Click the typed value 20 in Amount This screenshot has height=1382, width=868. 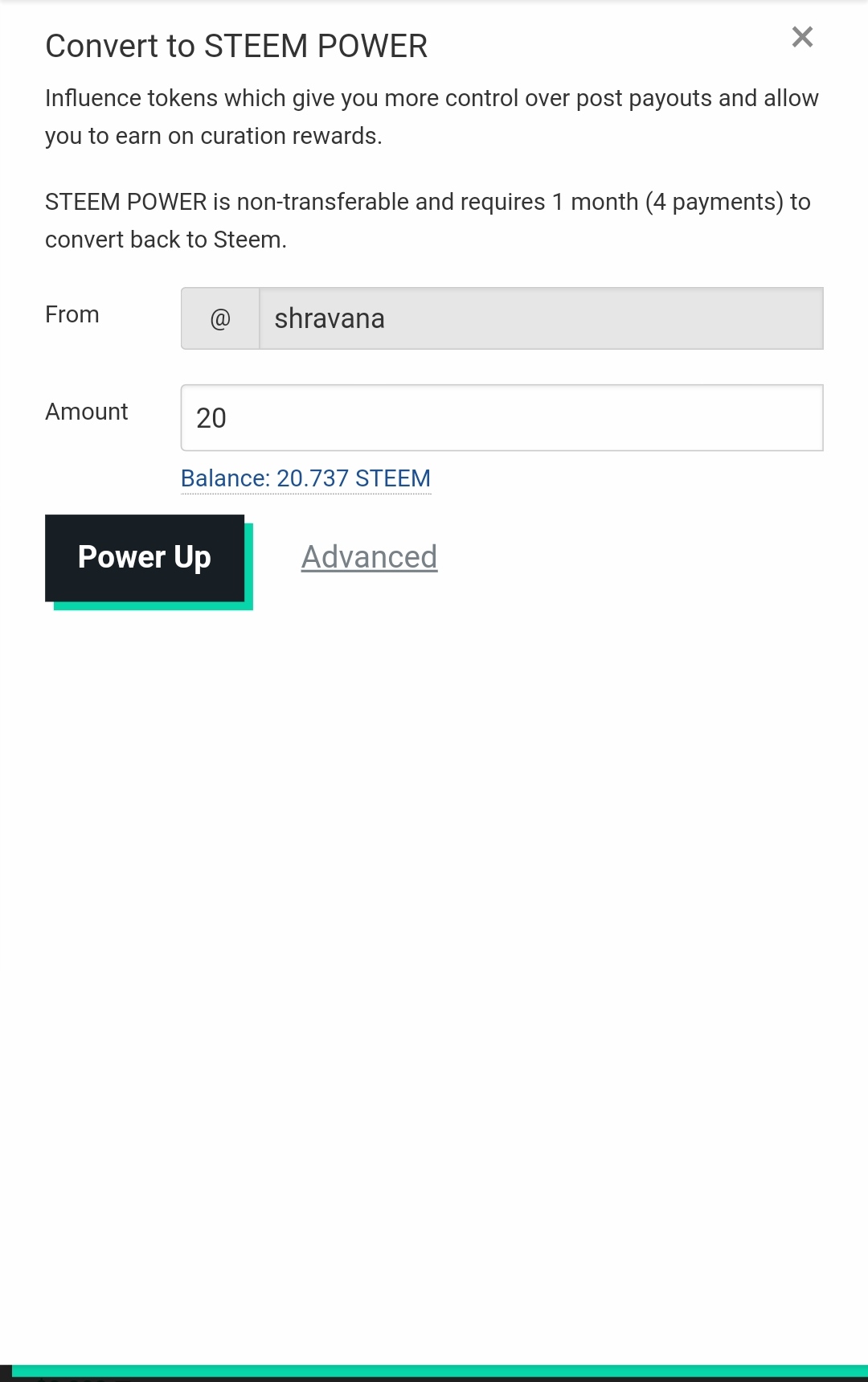(x=211, y=418)
